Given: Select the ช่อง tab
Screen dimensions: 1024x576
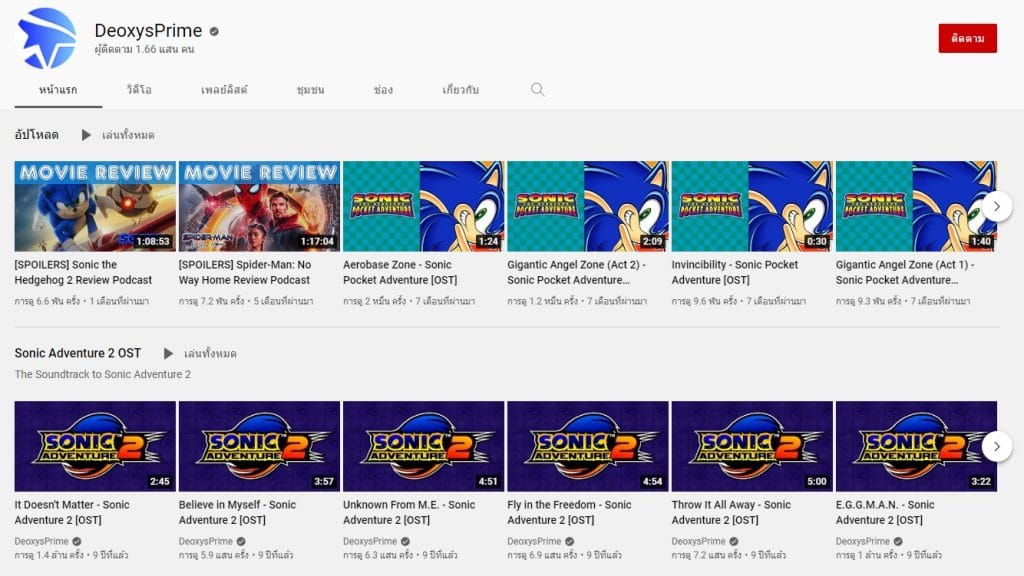Looking at the screenshot, I should click(383, 89).
